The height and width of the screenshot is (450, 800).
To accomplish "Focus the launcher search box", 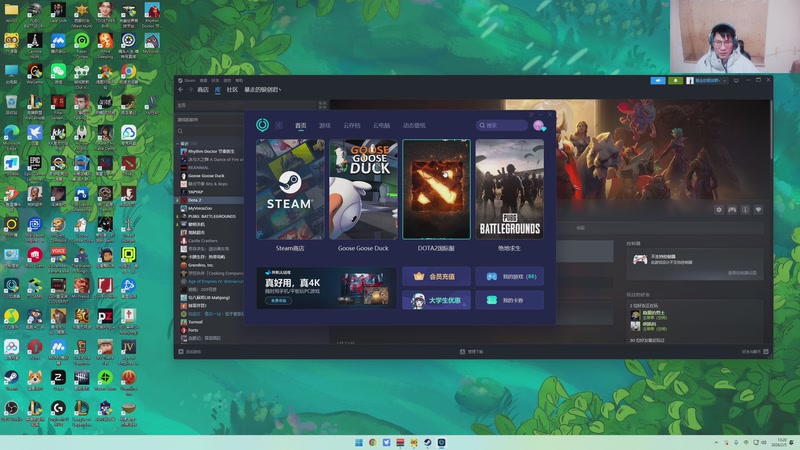I will [502, 125].
